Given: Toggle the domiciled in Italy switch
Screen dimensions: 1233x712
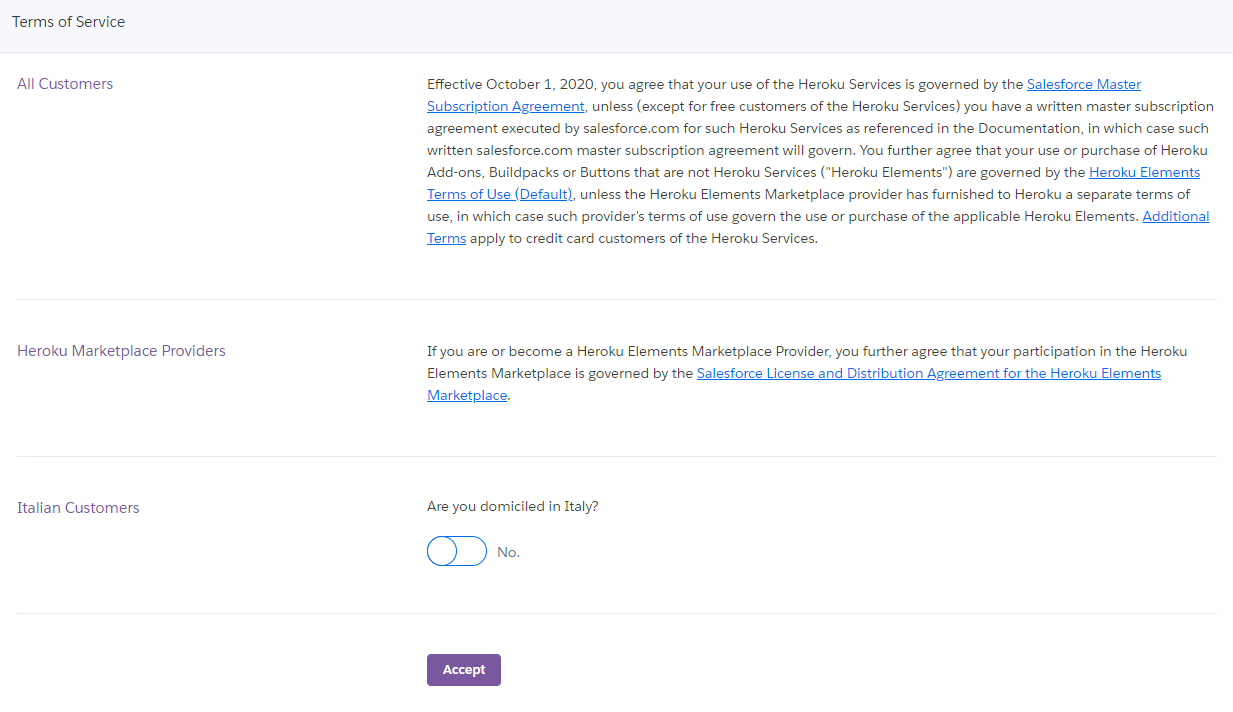Looking at the screenshot, I should coord(457,551).
